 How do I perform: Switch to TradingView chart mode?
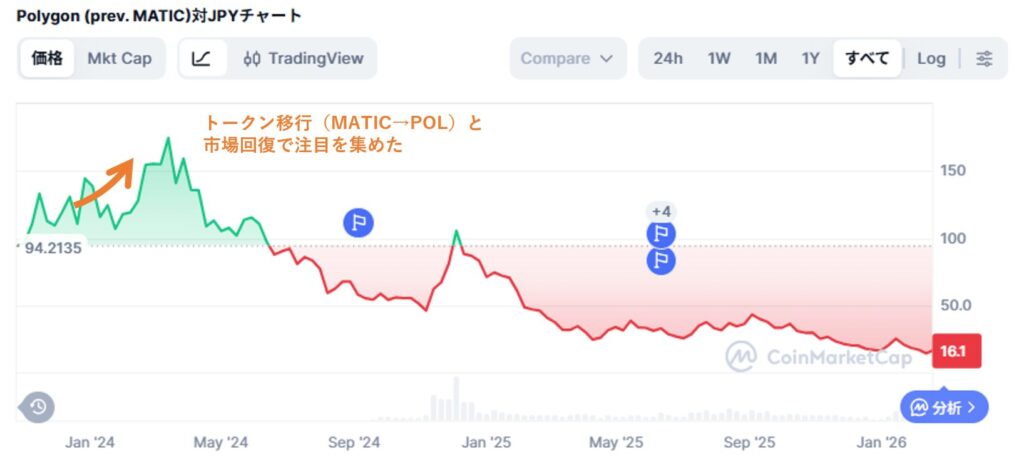click(303, 59)
